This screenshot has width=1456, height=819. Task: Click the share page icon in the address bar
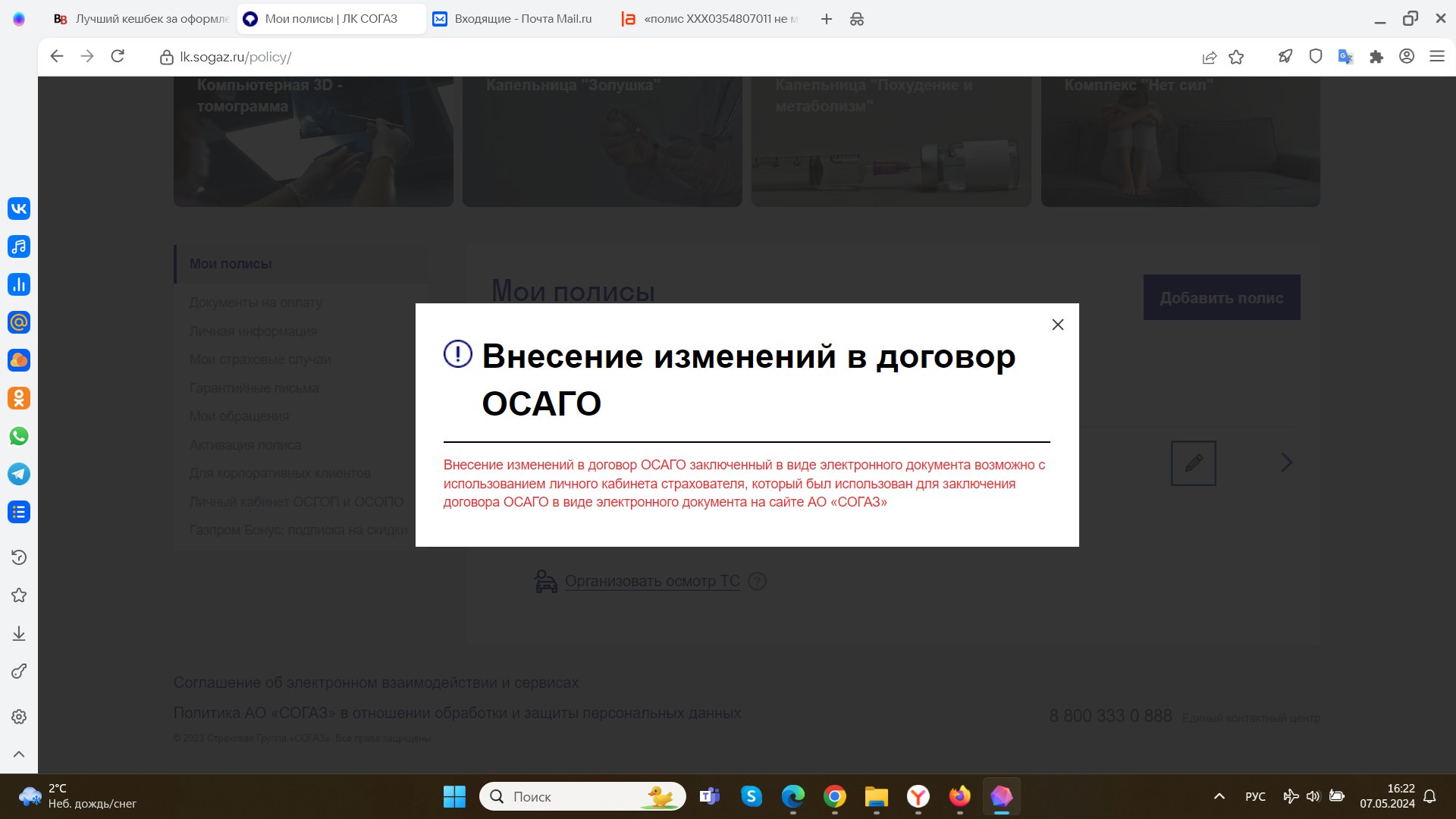tap(1210, 57)
